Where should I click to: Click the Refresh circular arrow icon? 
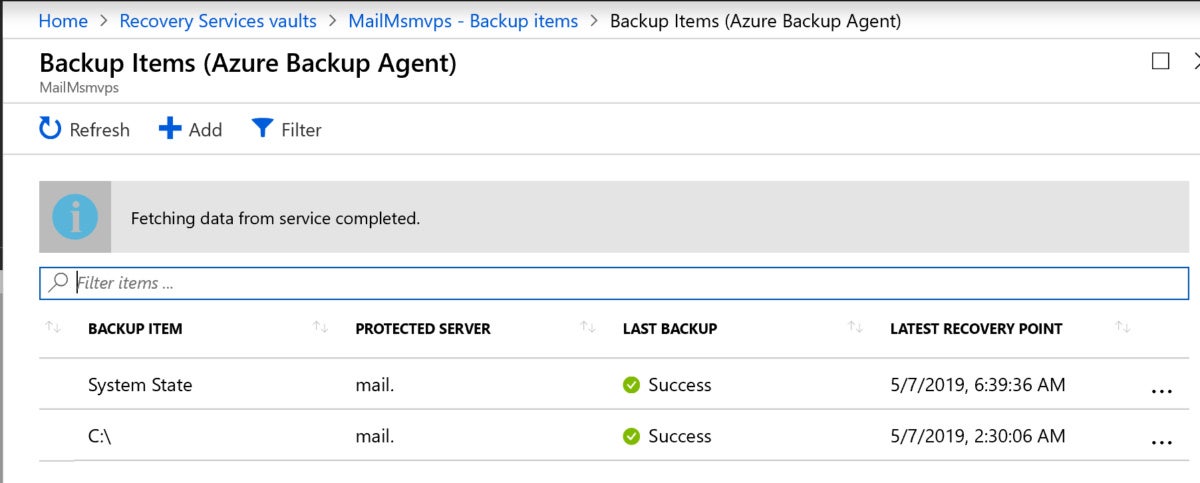[50, 128]
